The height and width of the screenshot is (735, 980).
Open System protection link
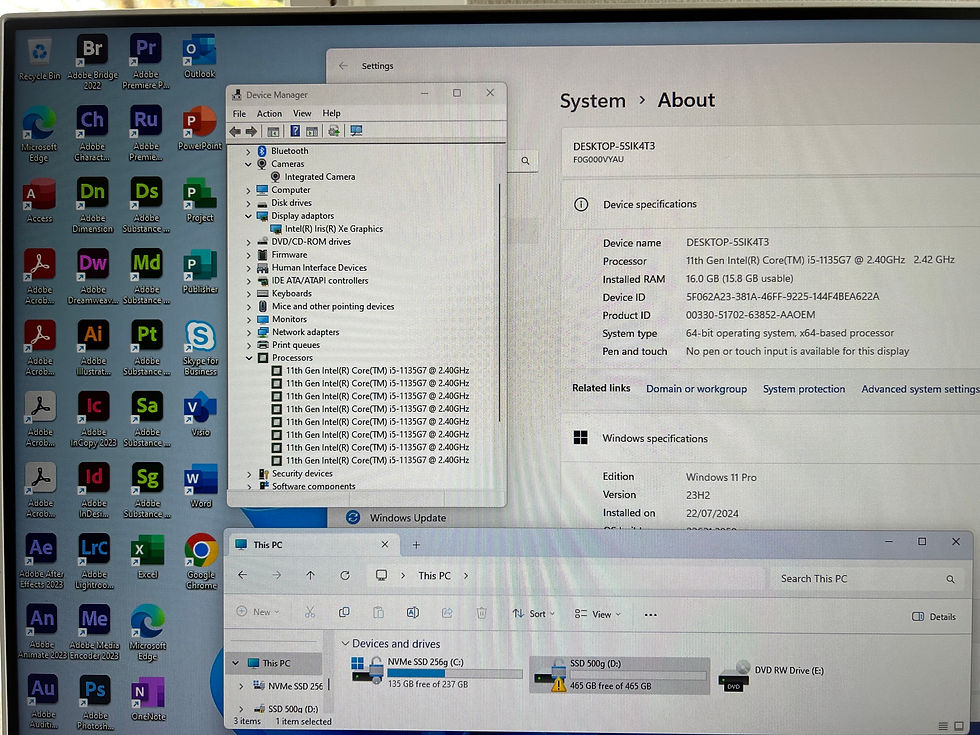tap(804, 389)
